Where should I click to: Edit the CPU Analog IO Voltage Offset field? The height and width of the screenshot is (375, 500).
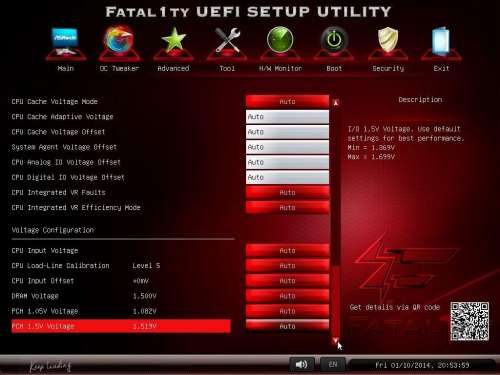point(287,162)
